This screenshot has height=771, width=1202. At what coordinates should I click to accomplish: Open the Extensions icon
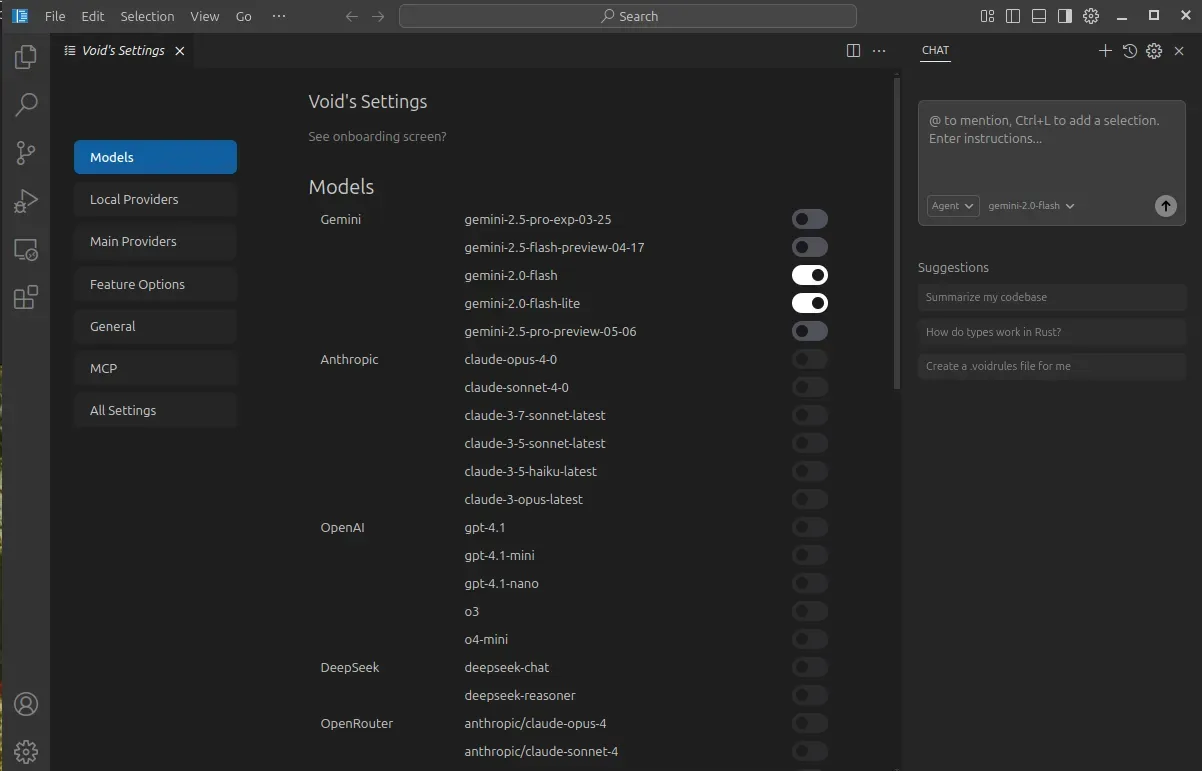click(x=25, y=297)
